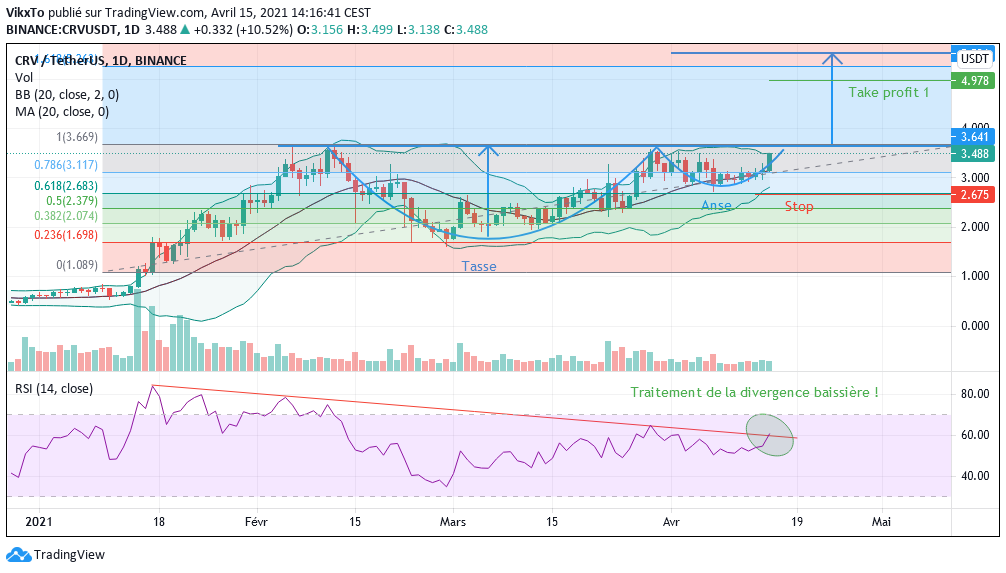
Task: Click the Fibonacci level label '0.618(2.683)'
Action: (66, 186)
